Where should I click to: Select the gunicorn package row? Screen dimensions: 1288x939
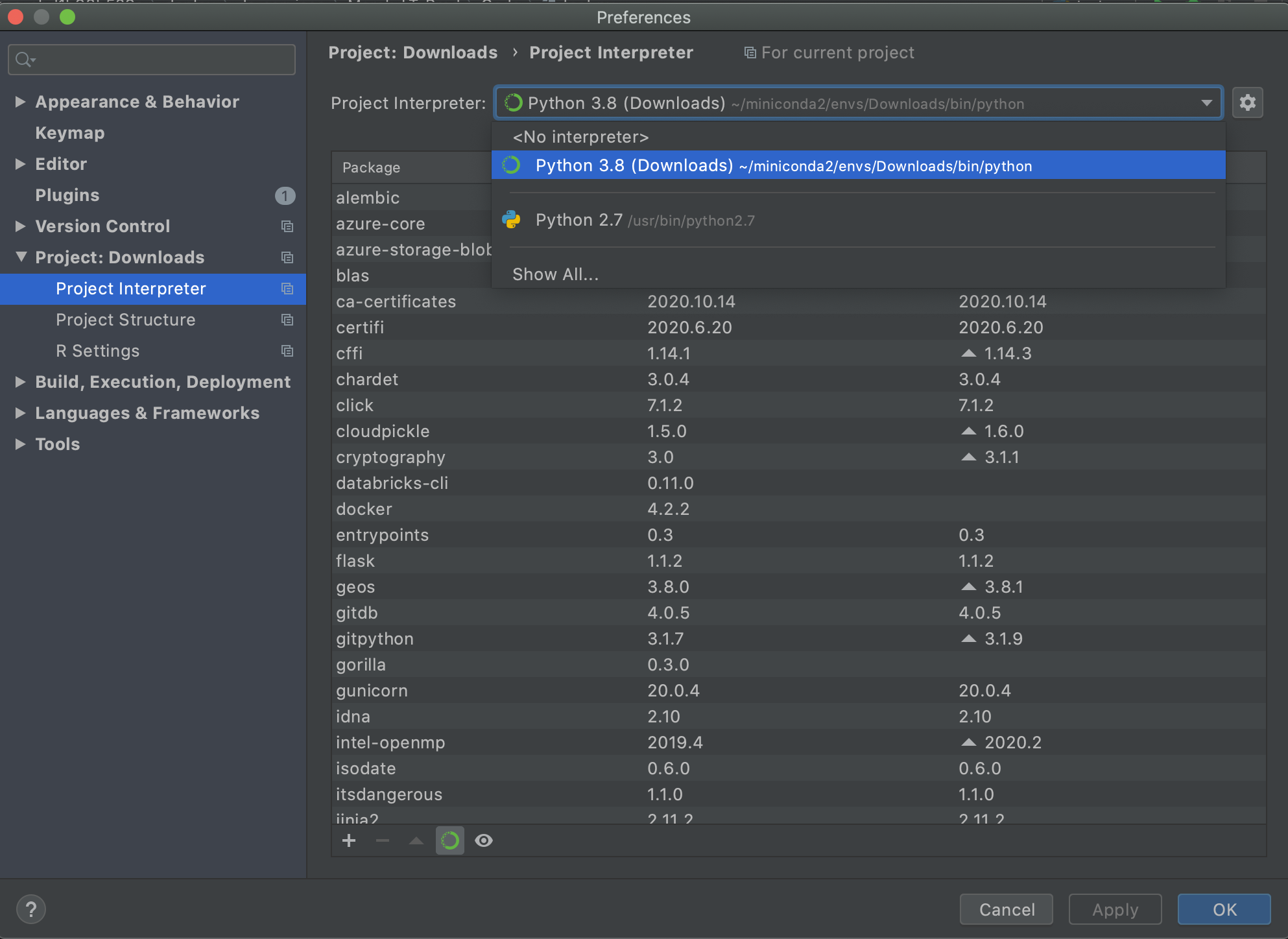coord(799,691)
